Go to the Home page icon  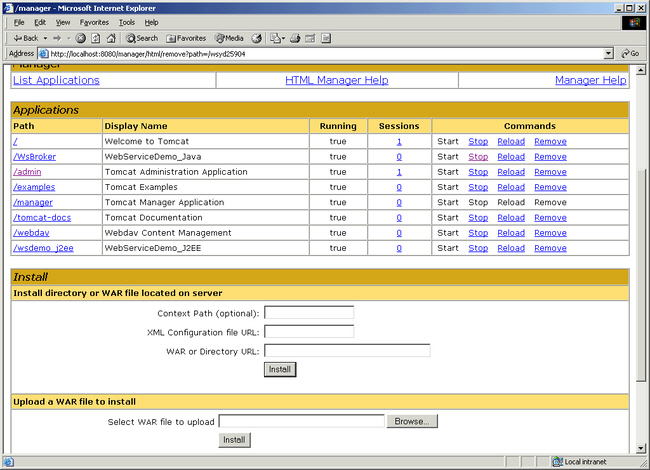[x=111, y=38]
